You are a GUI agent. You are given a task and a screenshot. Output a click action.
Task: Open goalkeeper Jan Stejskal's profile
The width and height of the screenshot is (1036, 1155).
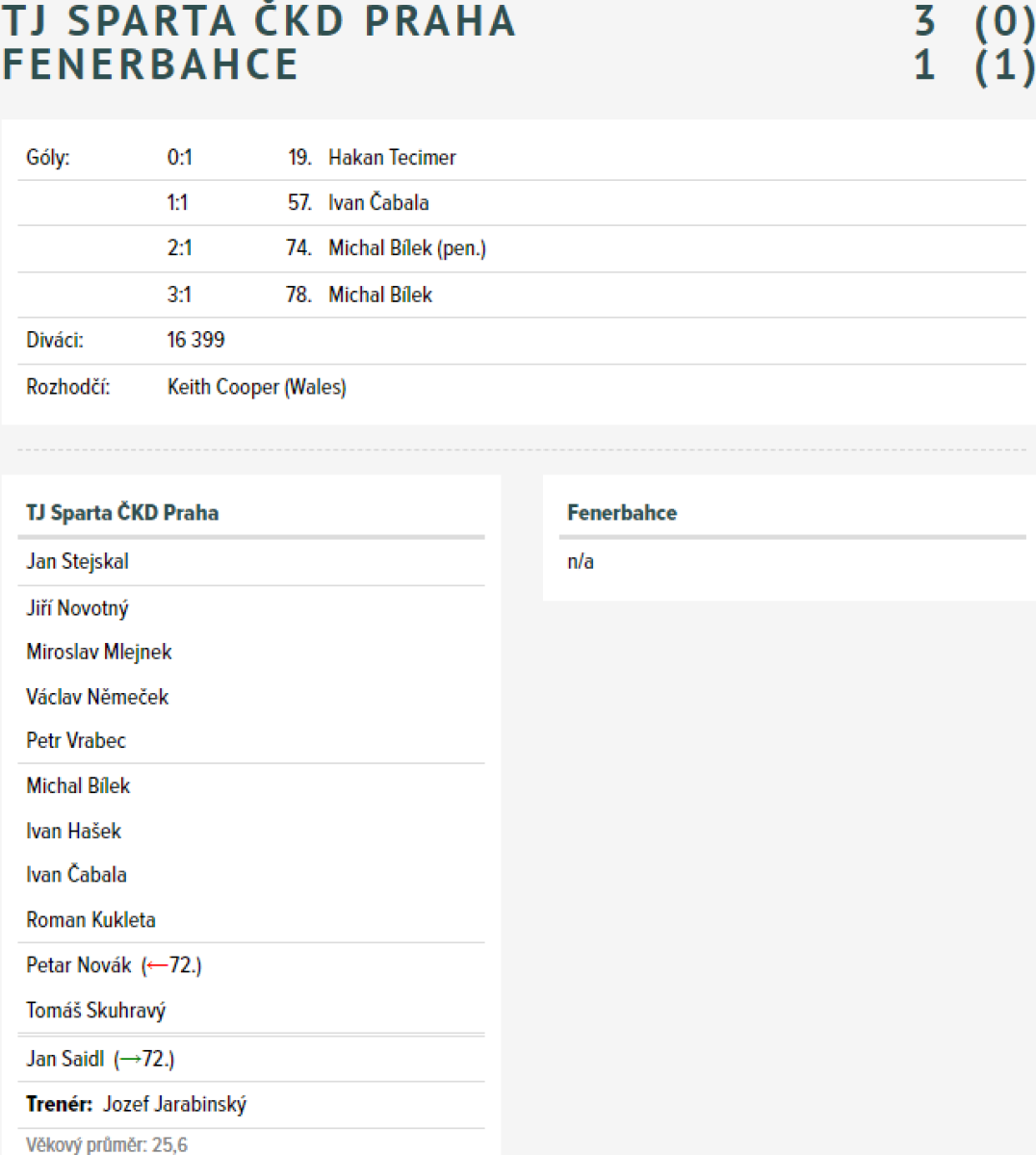(x=77, y=561)
